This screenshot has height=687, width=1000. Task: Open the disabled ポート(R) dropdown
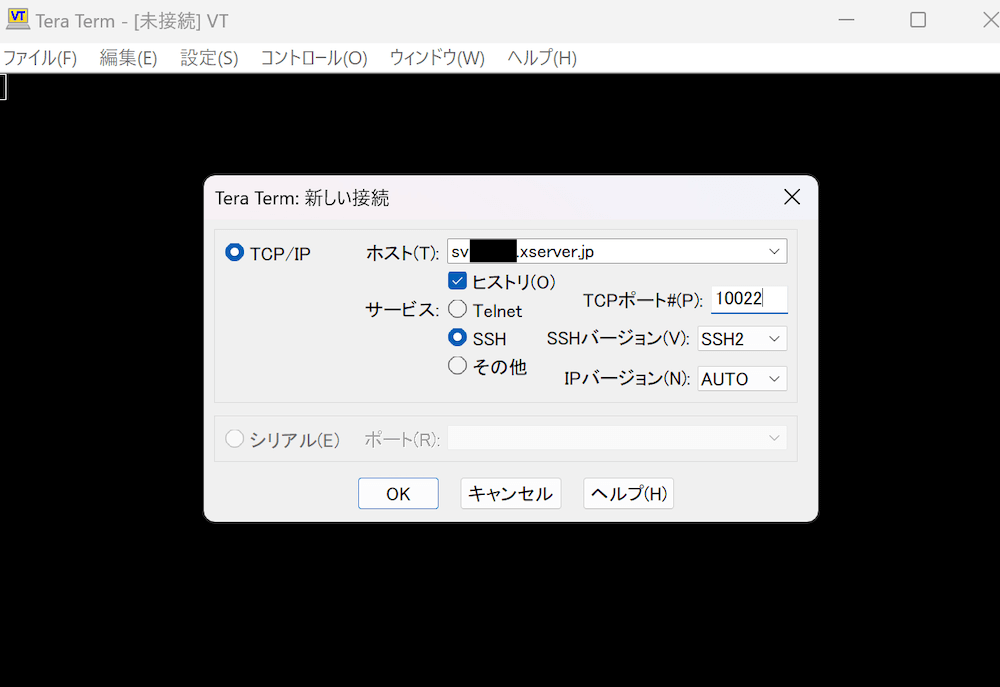617,438
